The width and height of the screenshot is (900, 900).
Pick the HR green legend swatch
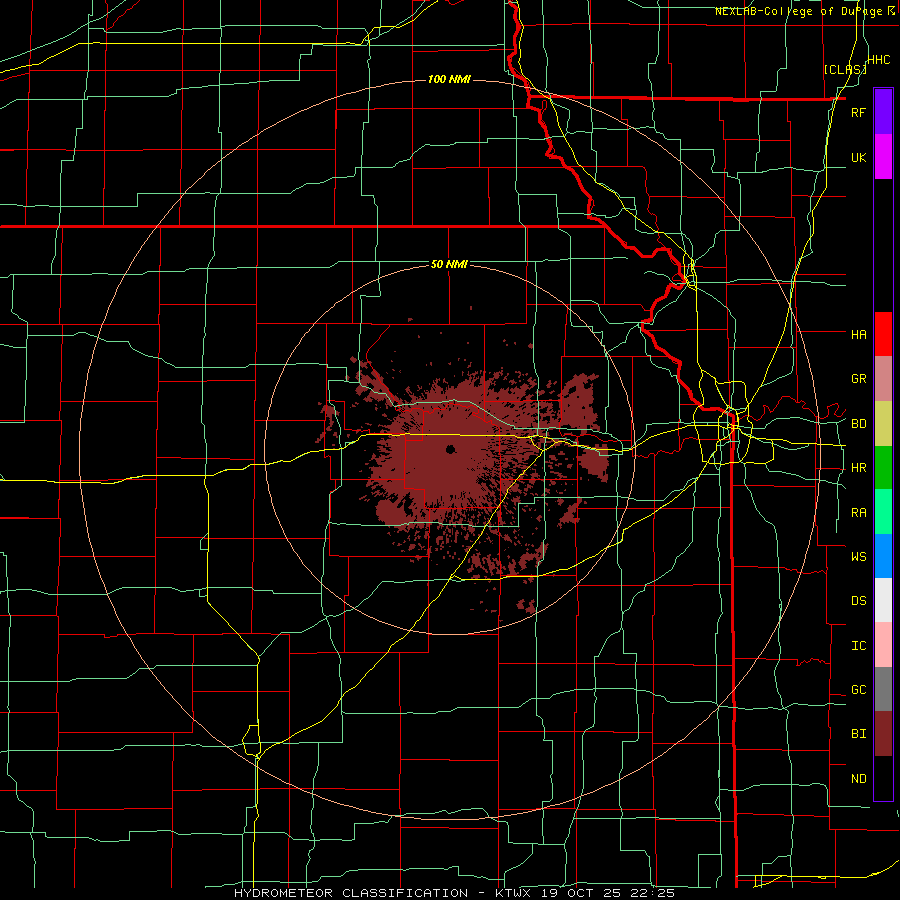point(883,468)
